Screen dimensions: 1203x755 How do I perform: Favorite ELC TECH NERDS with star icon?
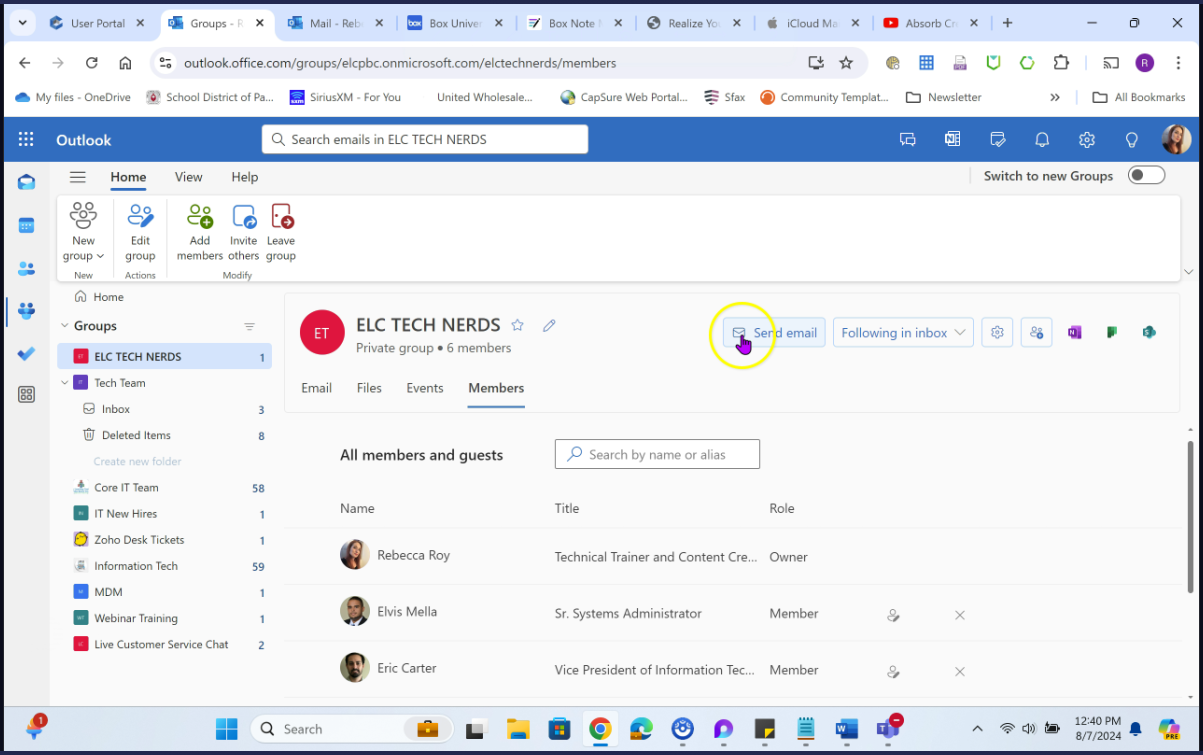[518, 325]
